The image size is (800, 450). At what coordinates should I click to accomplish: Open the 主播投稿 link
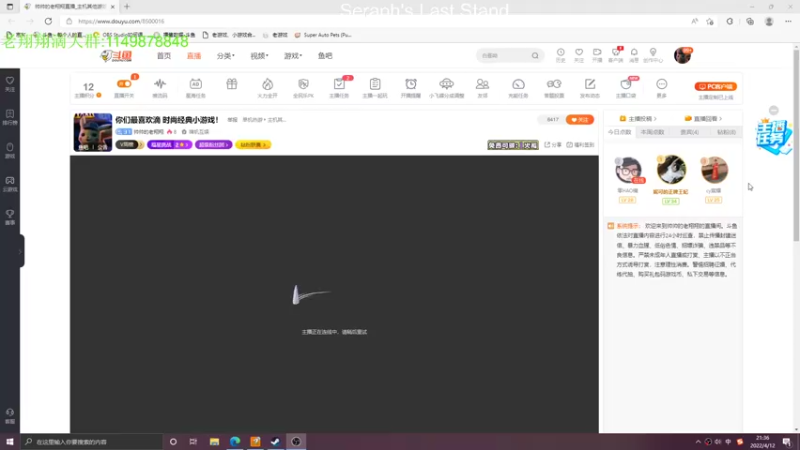(x=638, y=118)
